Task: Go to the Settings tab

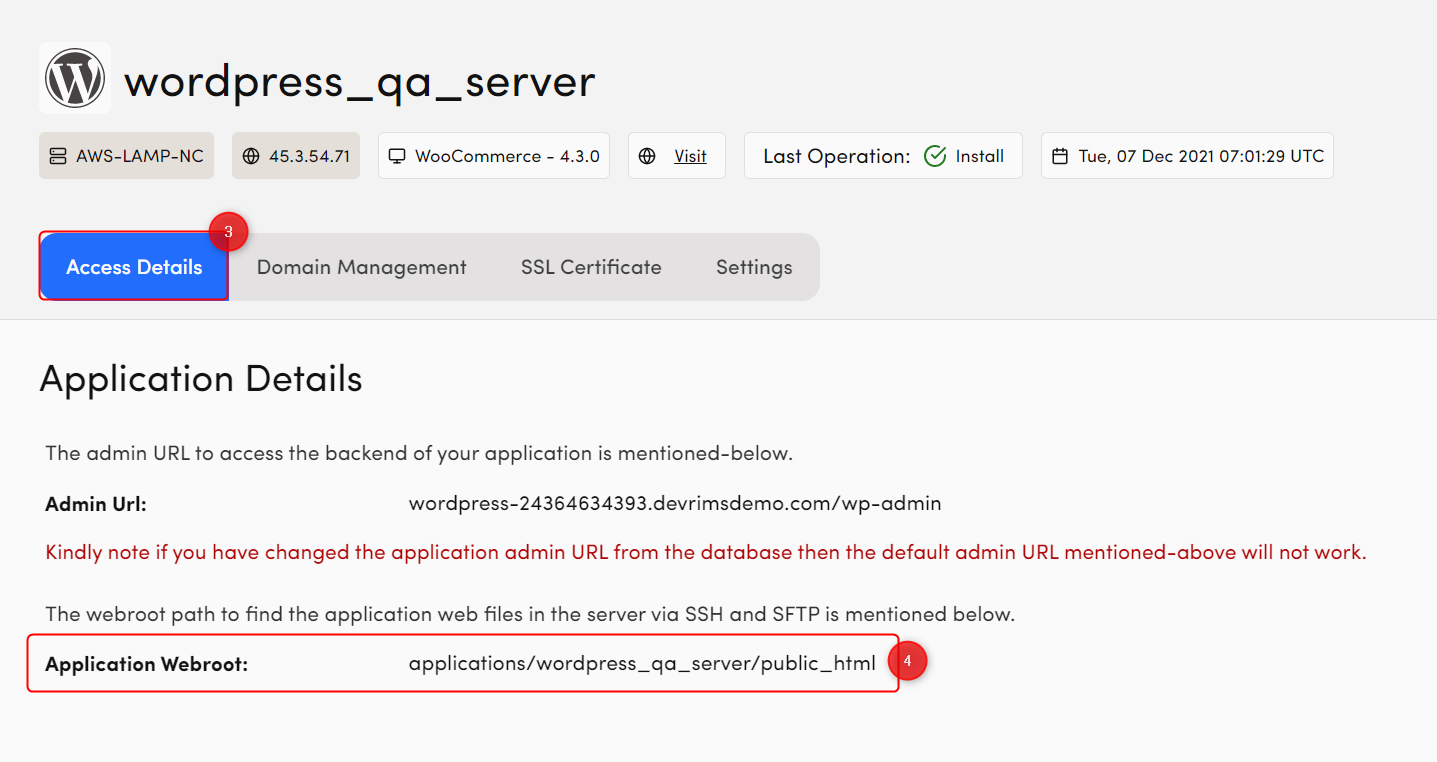Action: 754,267
